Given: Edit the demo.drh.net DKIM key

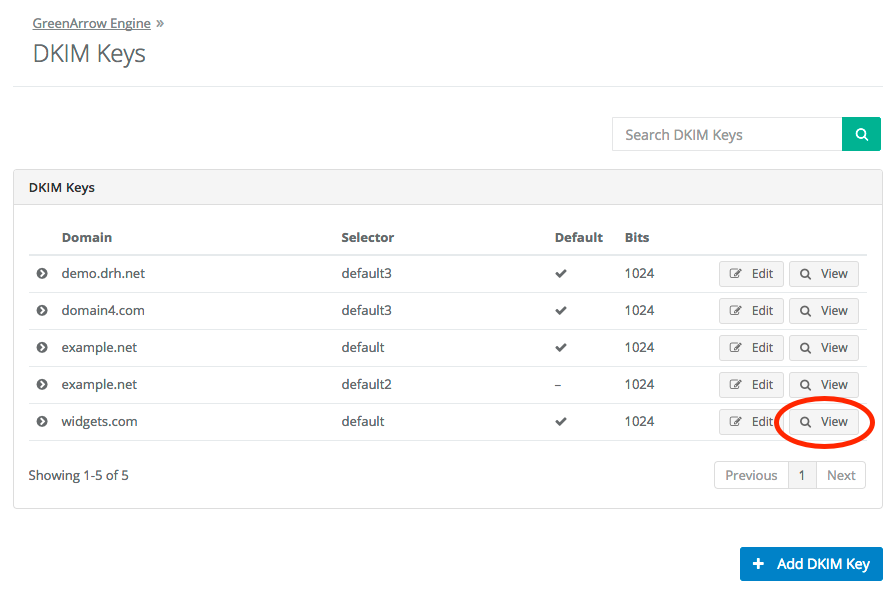Looking at the screenshot, I should tap(751, 274).
